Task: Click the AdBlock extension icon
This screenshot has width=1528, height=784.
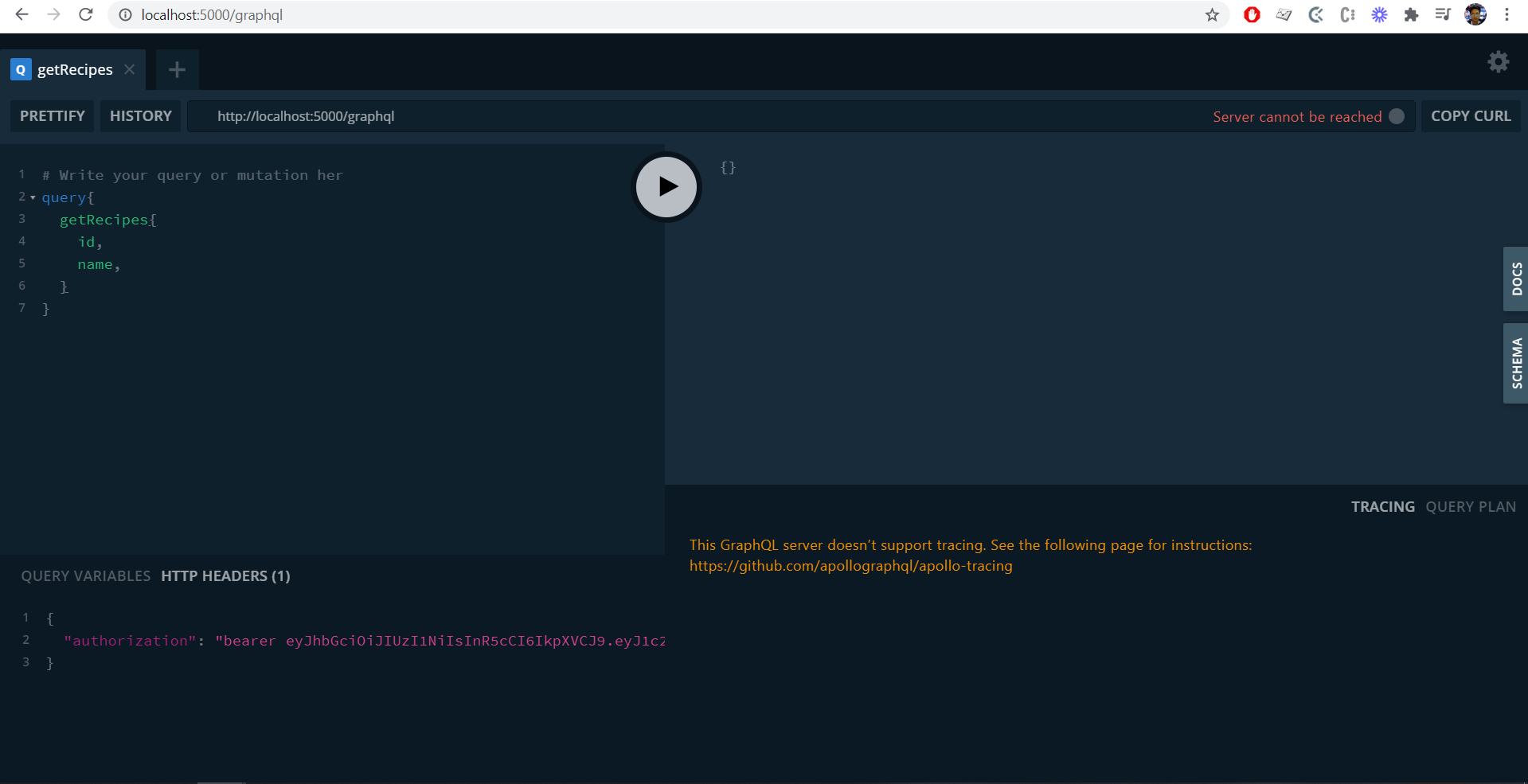Action: (x=1252, y=14)
